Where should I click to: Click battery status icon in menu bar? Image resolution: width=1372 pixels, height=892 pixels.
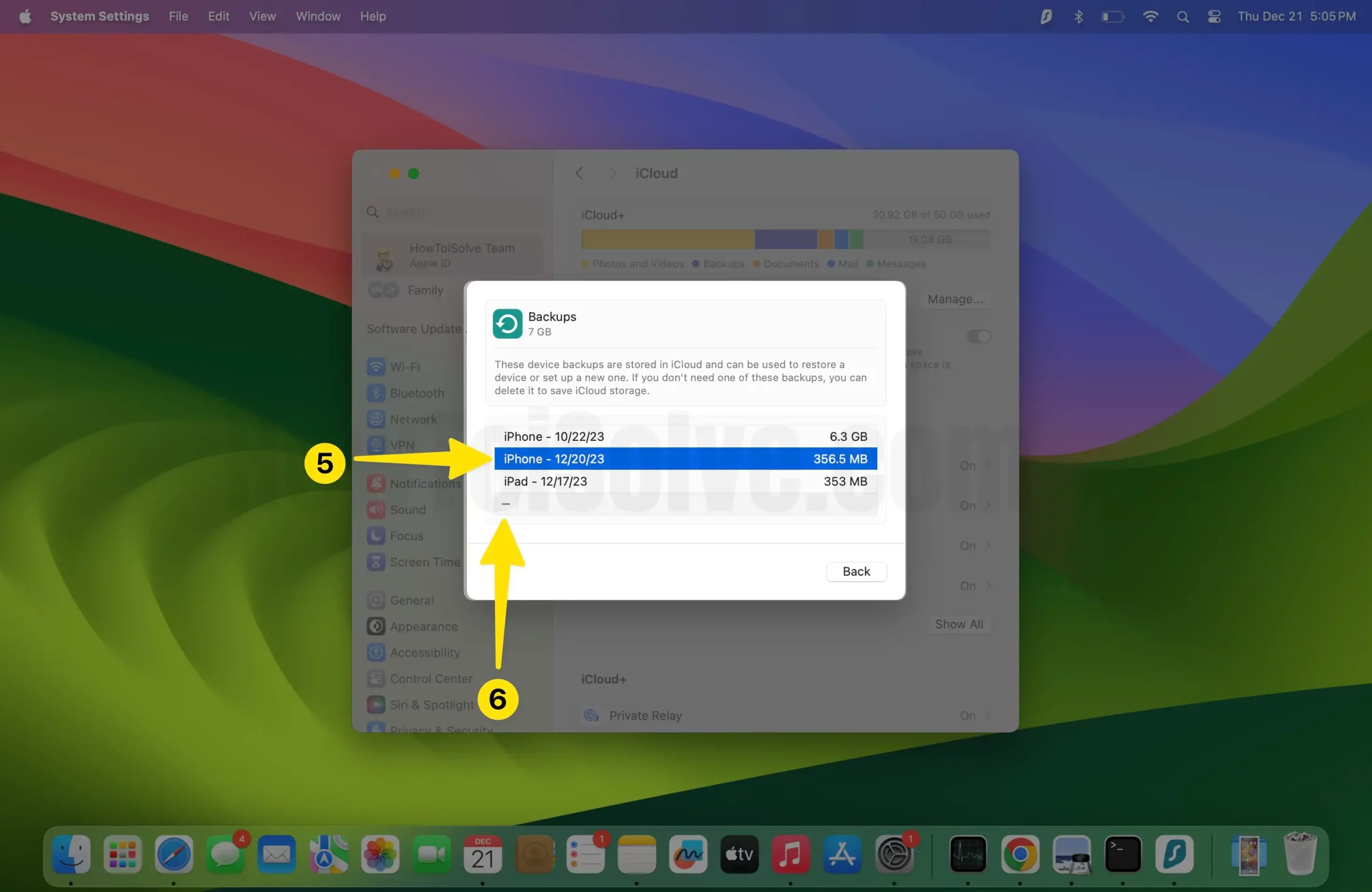click(1113, 17)
